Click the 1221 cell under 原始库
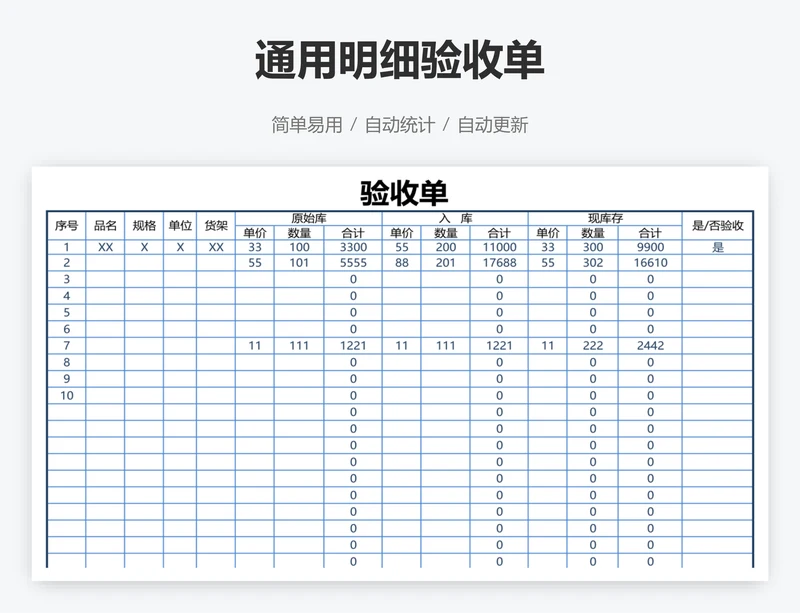Viewport: 800px width, 613px height. pos(353,346)
